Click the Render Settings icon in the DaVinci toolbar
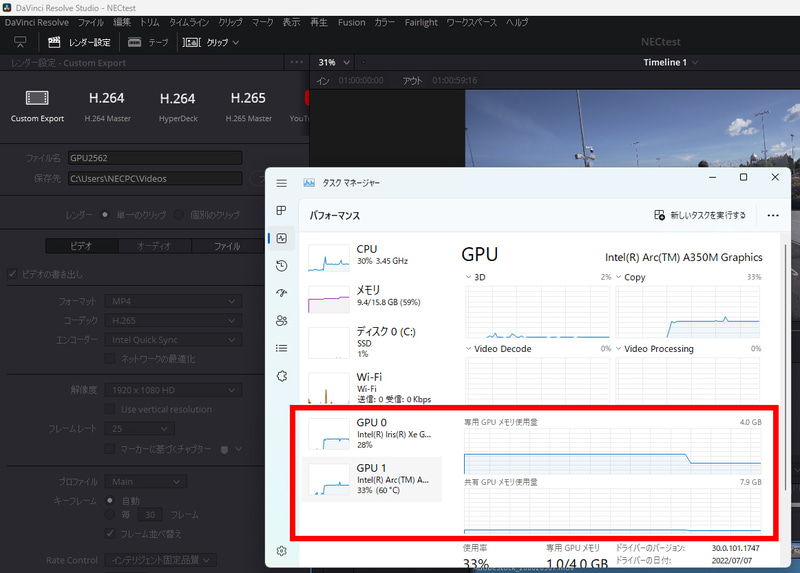This screenshot has width=800, height=573. tap(54, 42)
